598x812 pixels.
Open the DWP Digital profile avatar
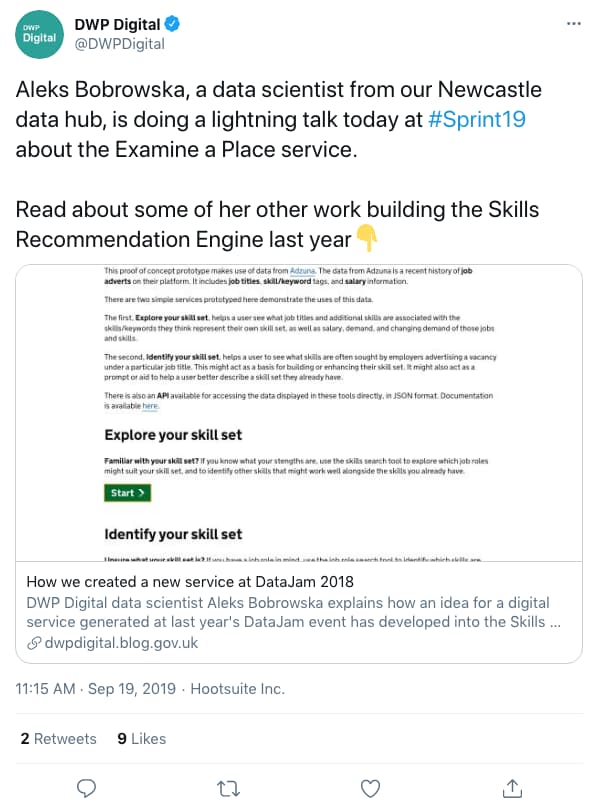(39, 34)
